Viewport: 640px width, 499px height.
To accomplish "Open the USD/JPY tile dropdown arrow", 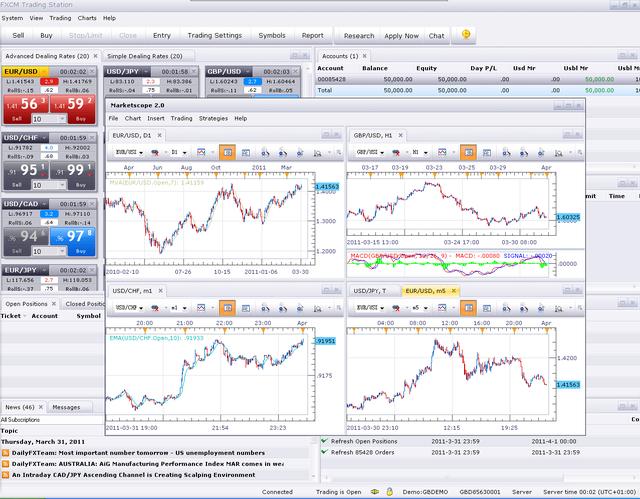I will click(146, 71).
